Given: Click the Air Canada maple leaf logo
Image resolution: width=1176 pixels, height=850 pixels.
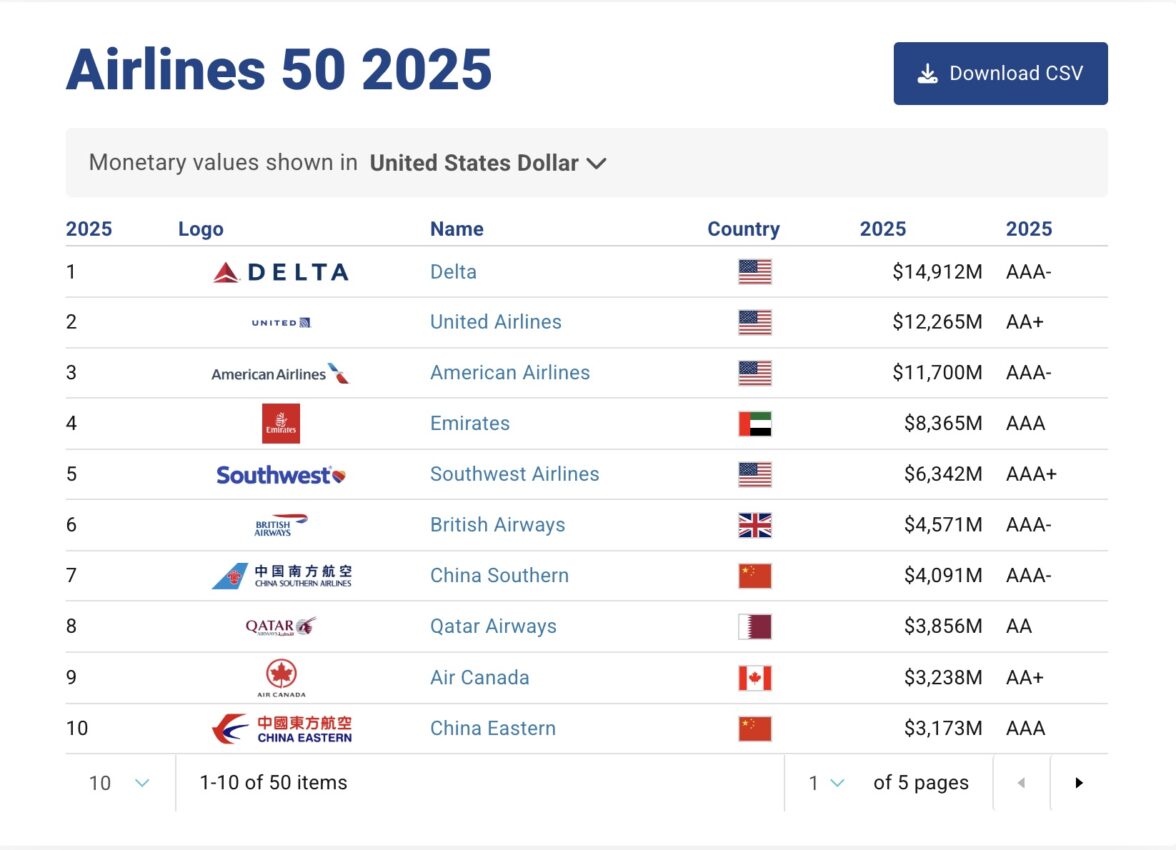Looking at the screenshot, I should pos(281,677).
